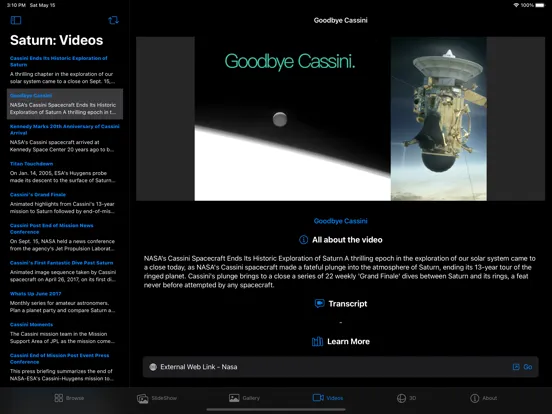Viewport: 552px width, 414px height.
Task: Check the Wi-Fi status icon
Action: tap(516, 5)
